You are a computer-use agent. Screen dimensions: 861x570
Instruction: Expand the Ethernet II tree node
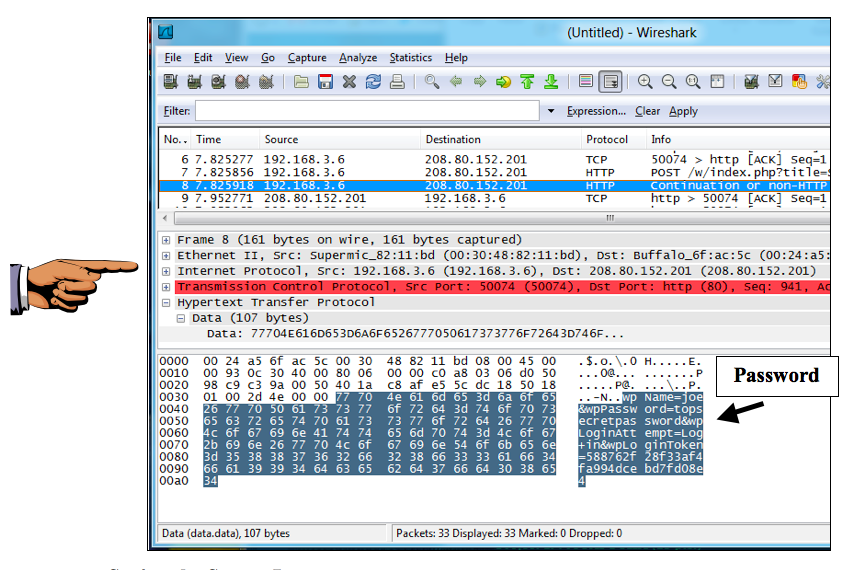[166, 256]
